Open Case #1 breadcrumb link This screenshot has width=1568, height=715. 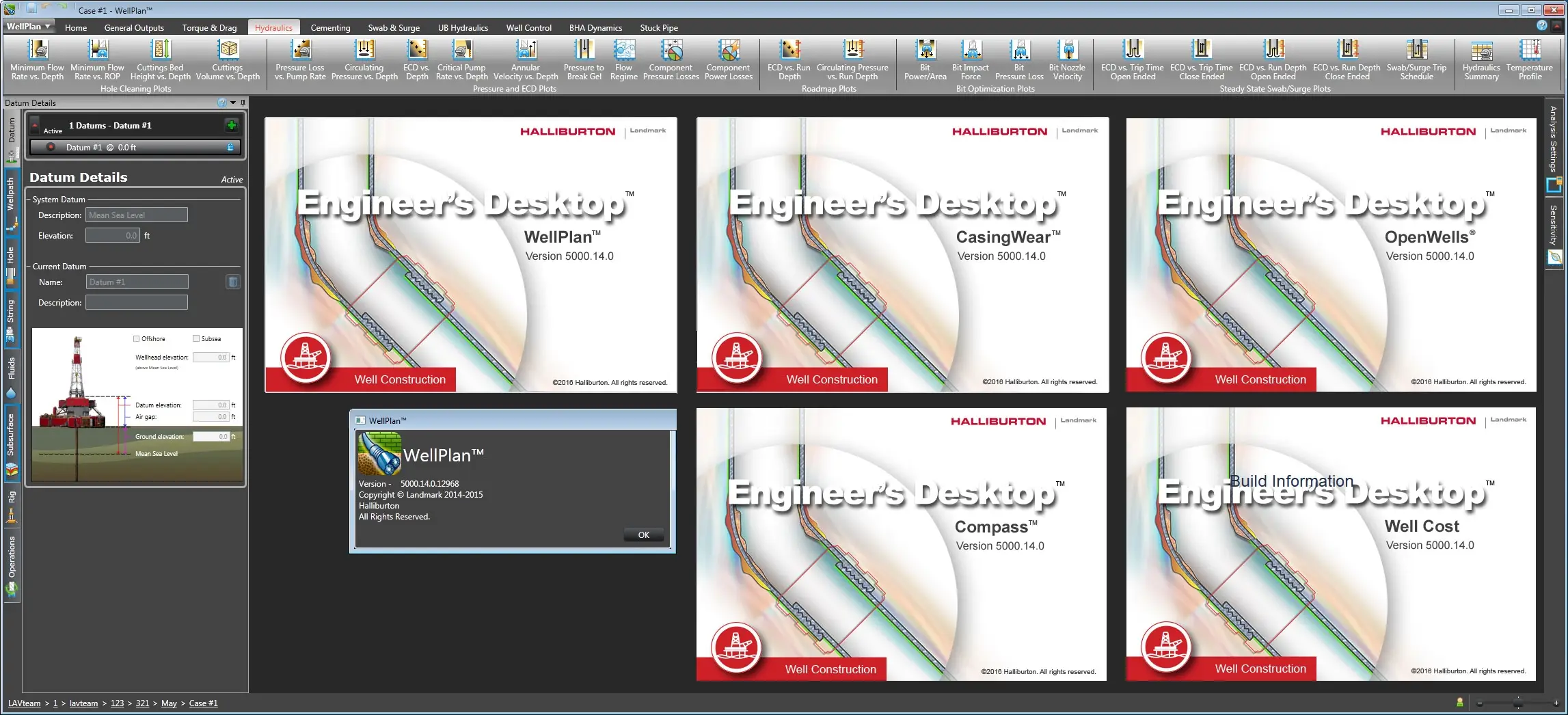pos(203,703)
